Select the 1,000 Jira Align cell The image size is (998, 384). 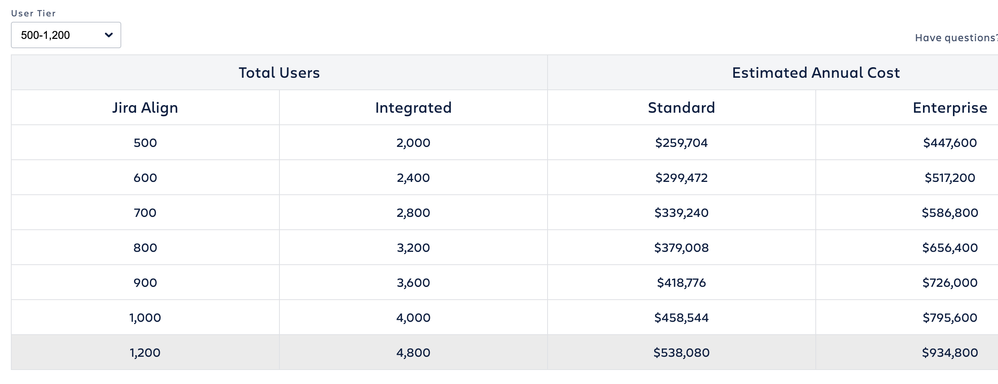pyautogui.click(x=145, y=318)
